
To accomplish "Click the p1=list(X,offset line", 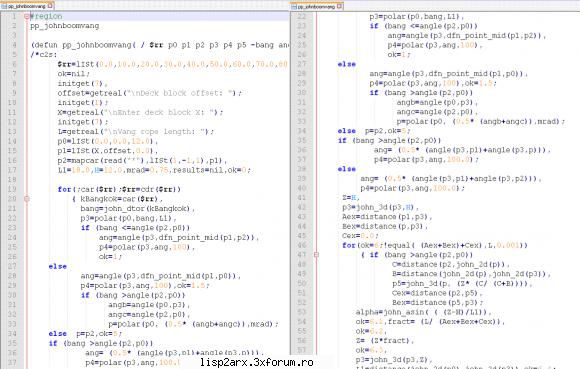I will coord(108,151).
